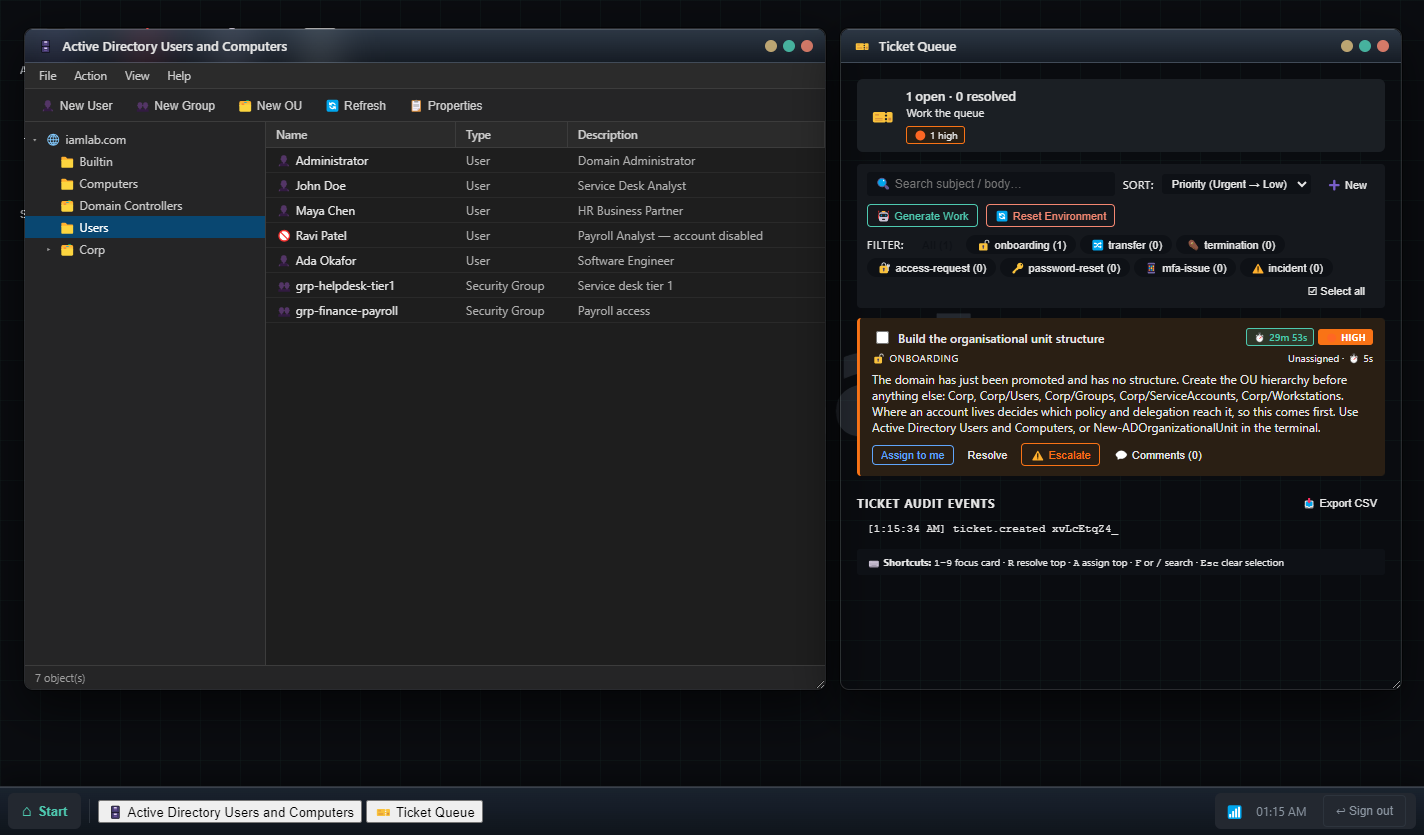Click the Builtin folder icon

tap(67, 162)
